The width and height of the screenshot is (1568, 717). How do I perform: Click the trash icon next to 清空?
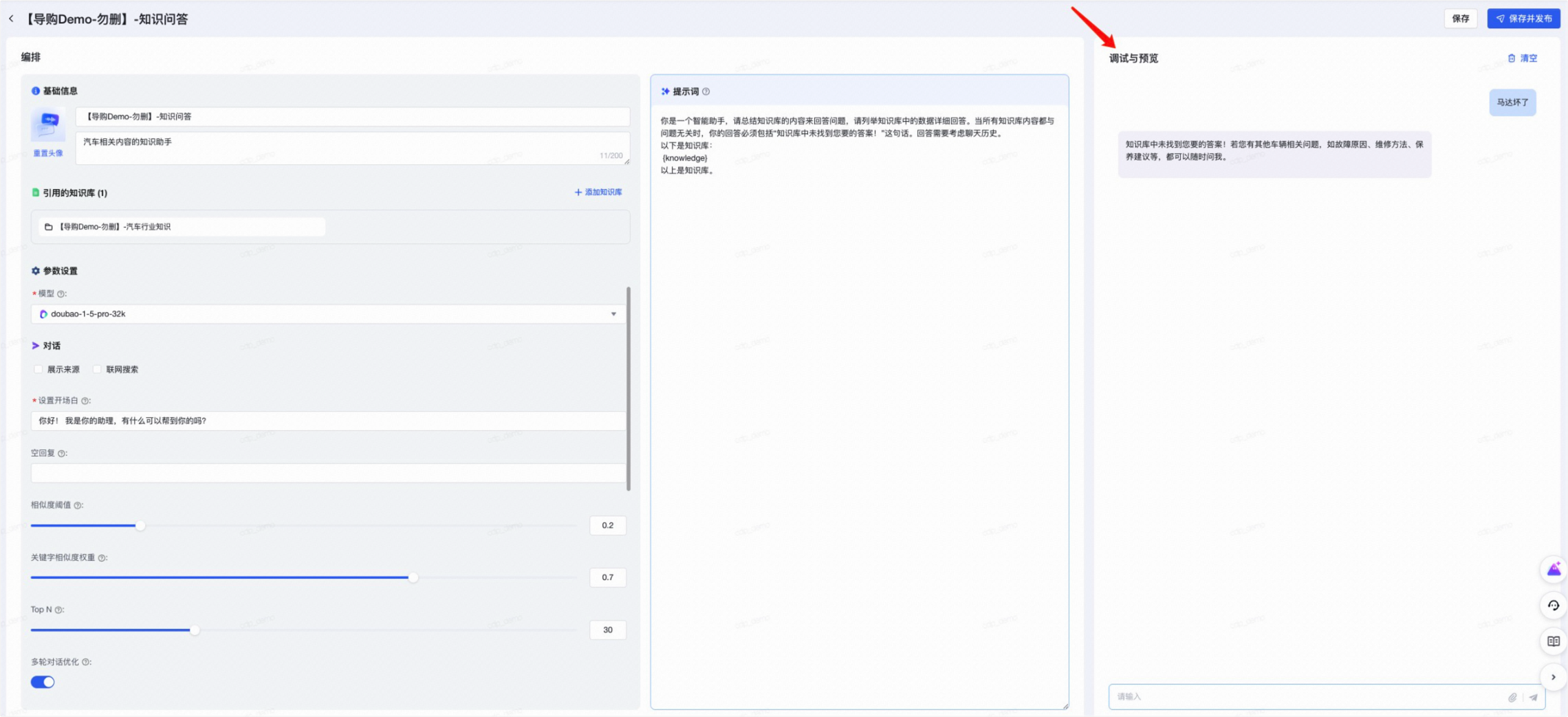point(1512,58)
